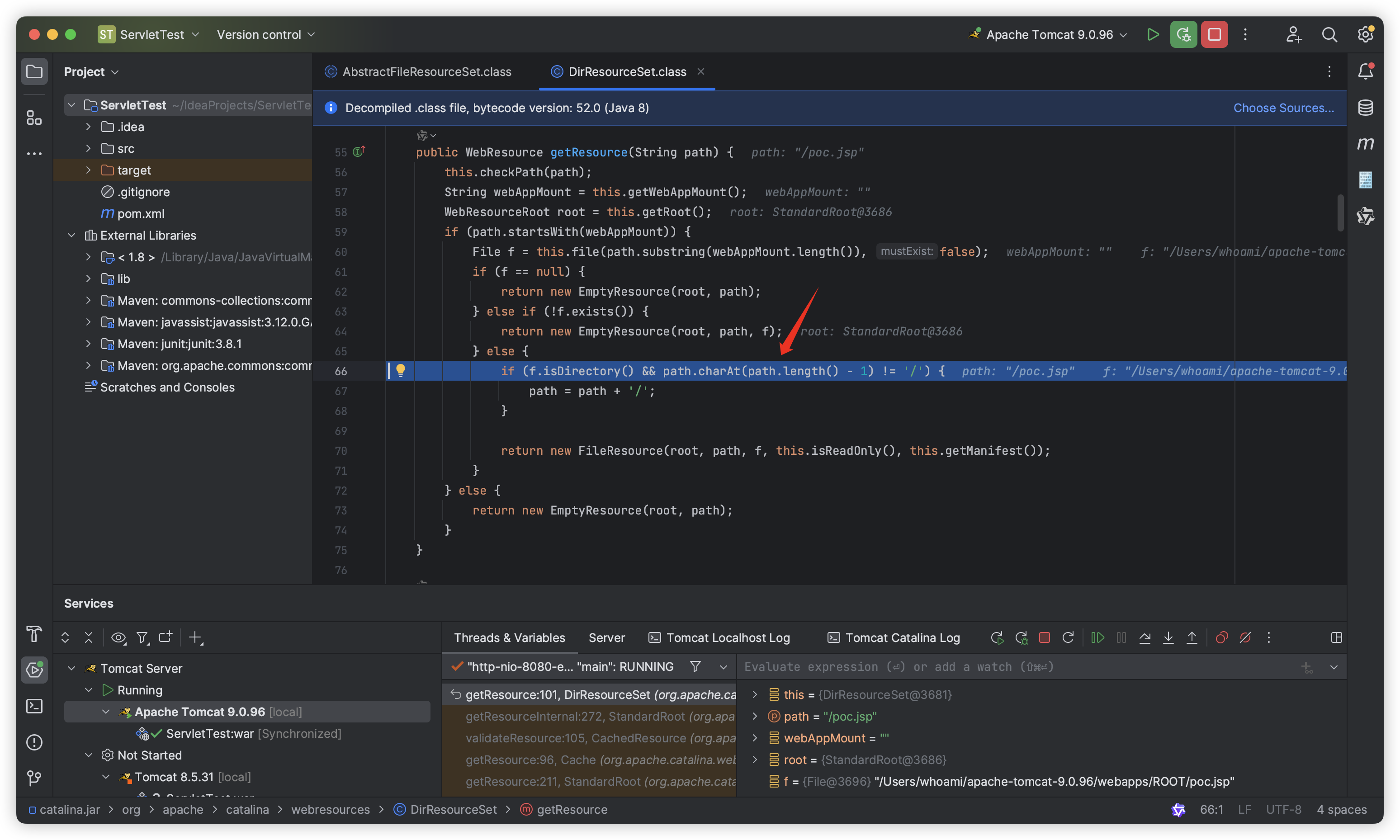The width and height of the screenshot is (1400, 840).
Task: Open Services view options eye icon
Action: (x=118, y=637)
